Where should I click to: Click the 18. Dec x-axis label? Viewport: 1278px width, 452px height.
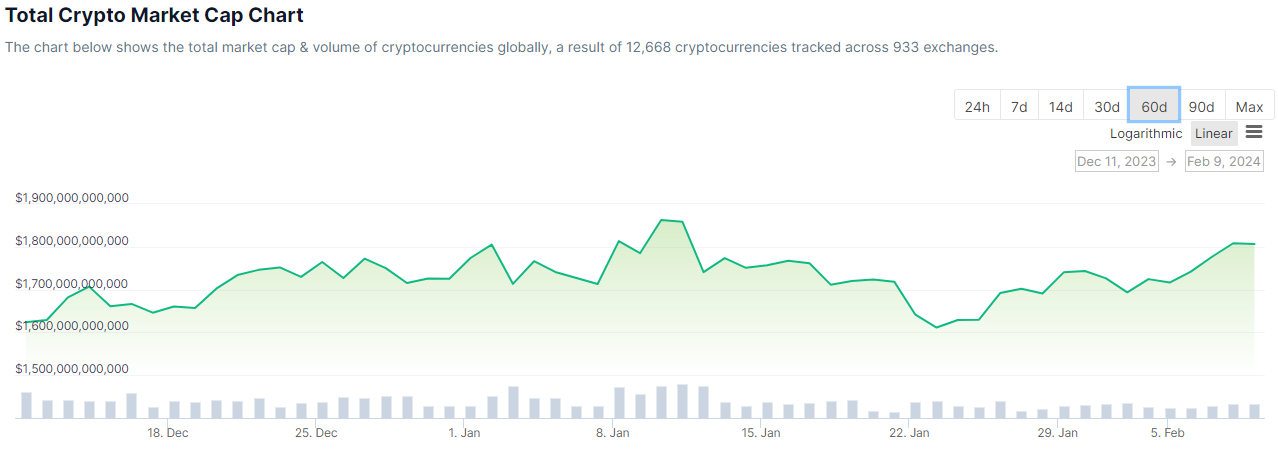[168, 433]
